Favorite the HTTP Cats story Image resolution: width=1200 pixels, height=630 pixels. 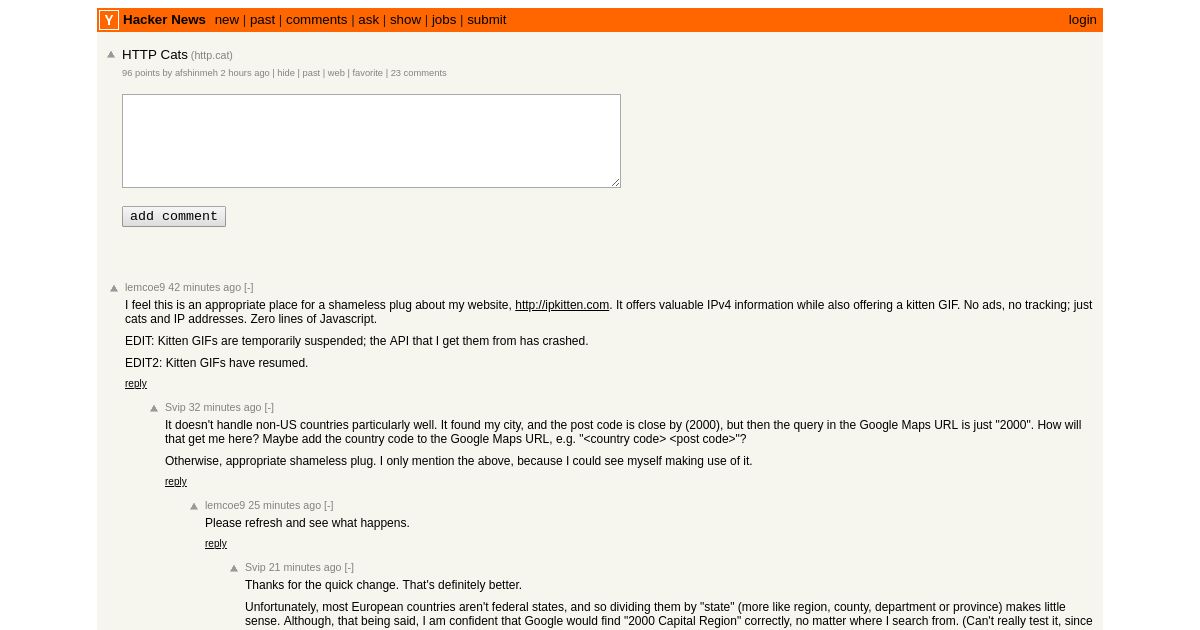367,73
